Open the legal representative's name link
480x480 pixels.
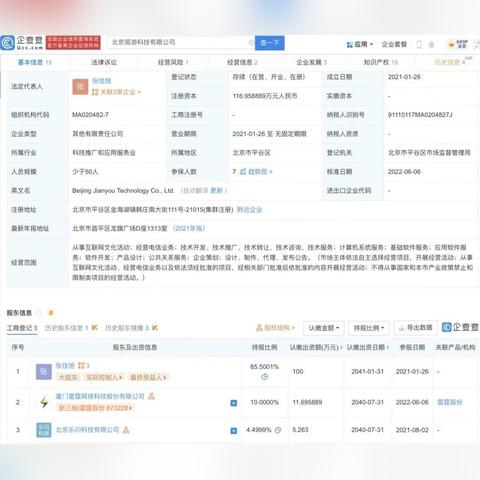pos(102,81)
